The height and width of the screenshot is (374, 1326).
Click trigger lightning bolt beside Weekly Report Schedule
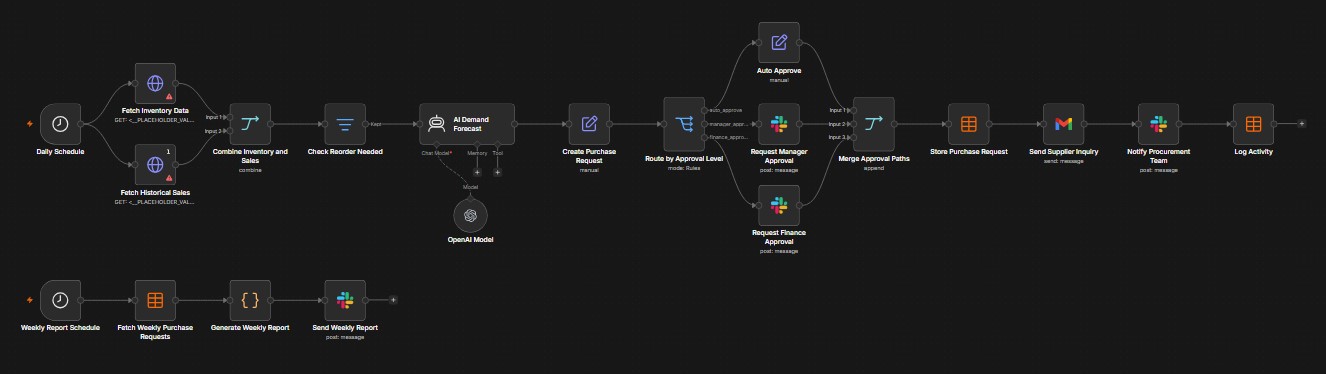click(x=30, y=299)
